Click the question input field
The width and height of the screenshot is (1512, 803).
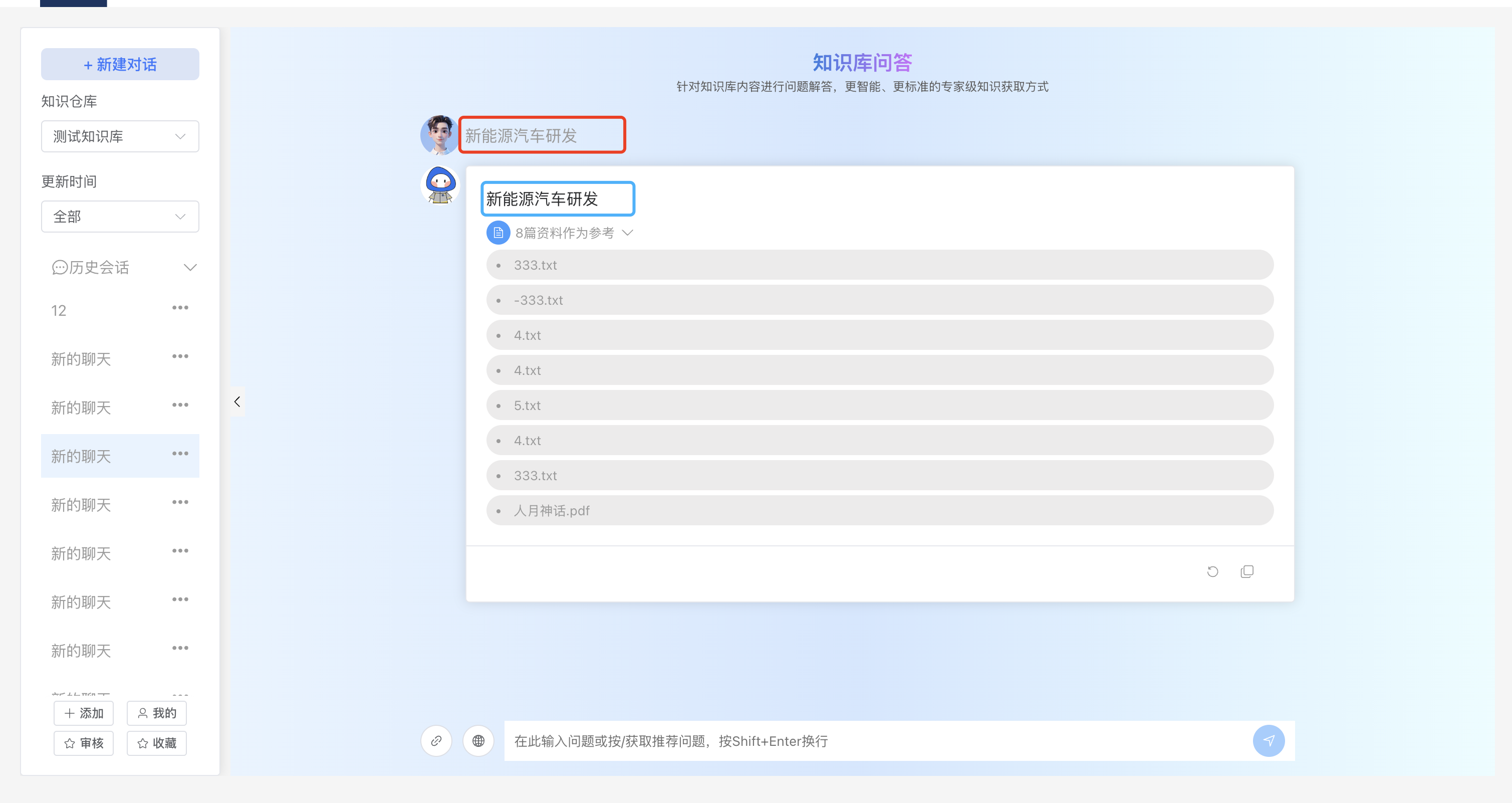(x=822, y=741)
